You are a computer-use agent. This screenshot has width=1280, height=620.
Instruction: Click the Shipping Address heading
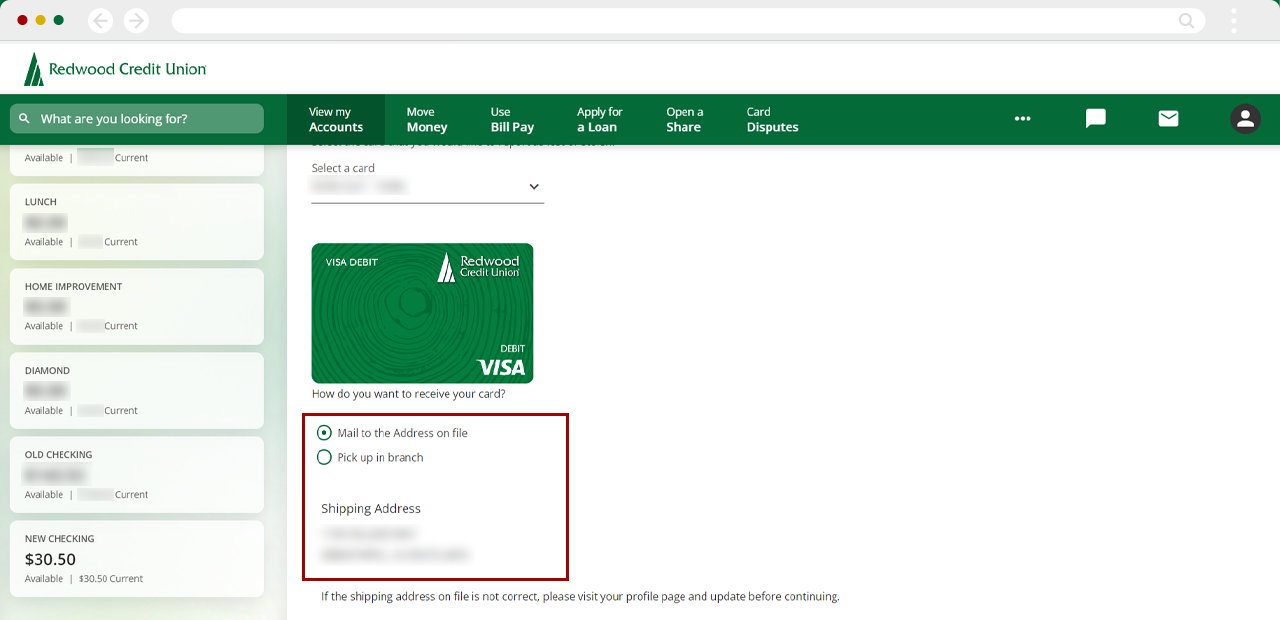tap(371, 508)
